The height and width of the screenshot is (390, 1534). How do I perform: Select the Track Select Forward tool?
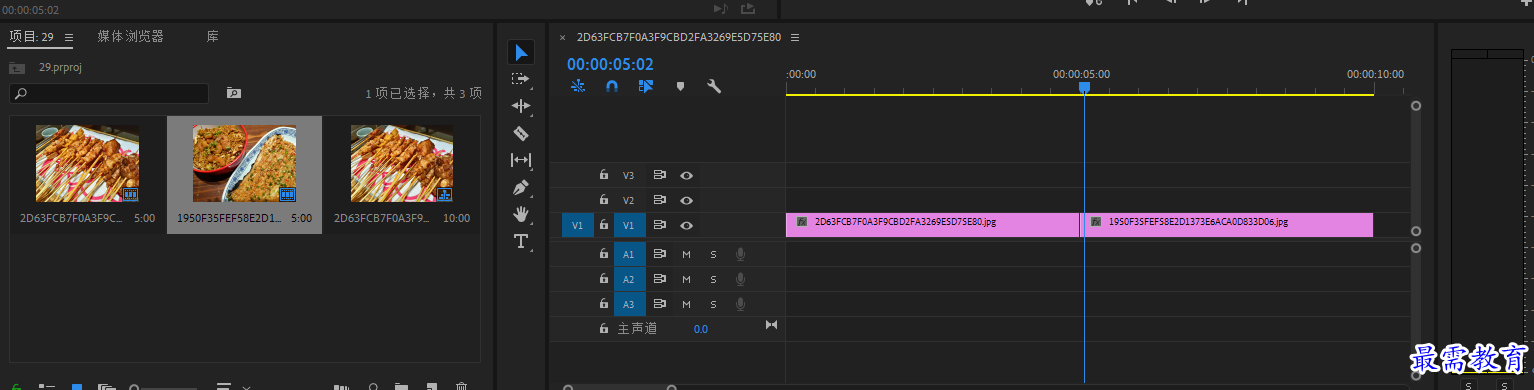tap(521, 79)
